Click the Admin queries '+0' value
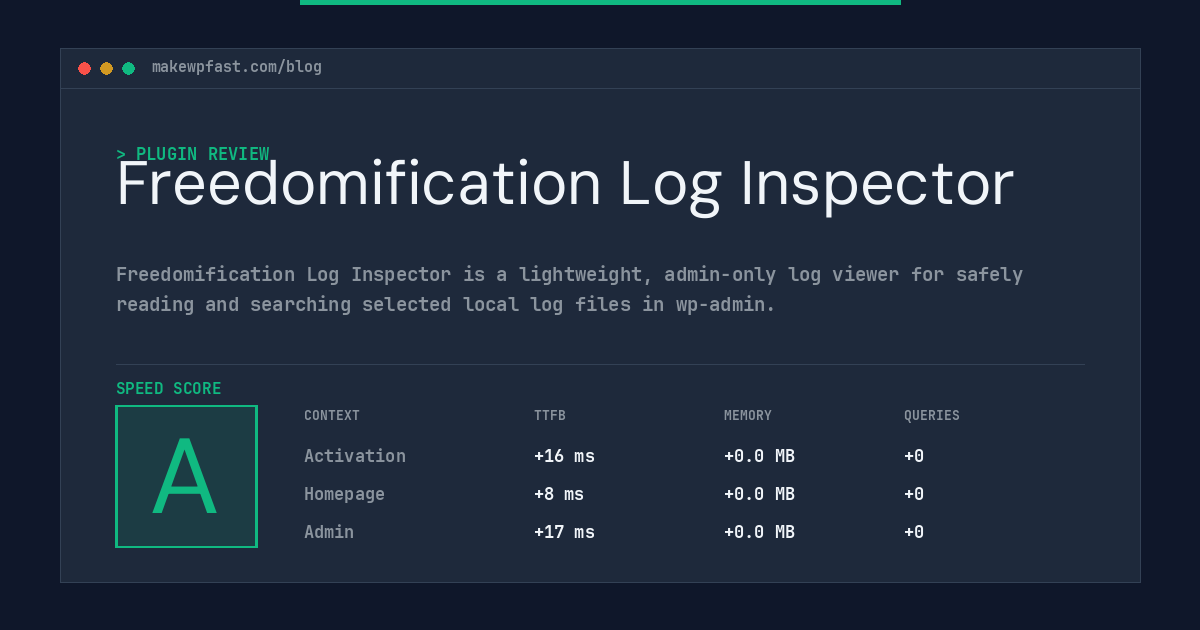1200x630 pixels. 914,532
